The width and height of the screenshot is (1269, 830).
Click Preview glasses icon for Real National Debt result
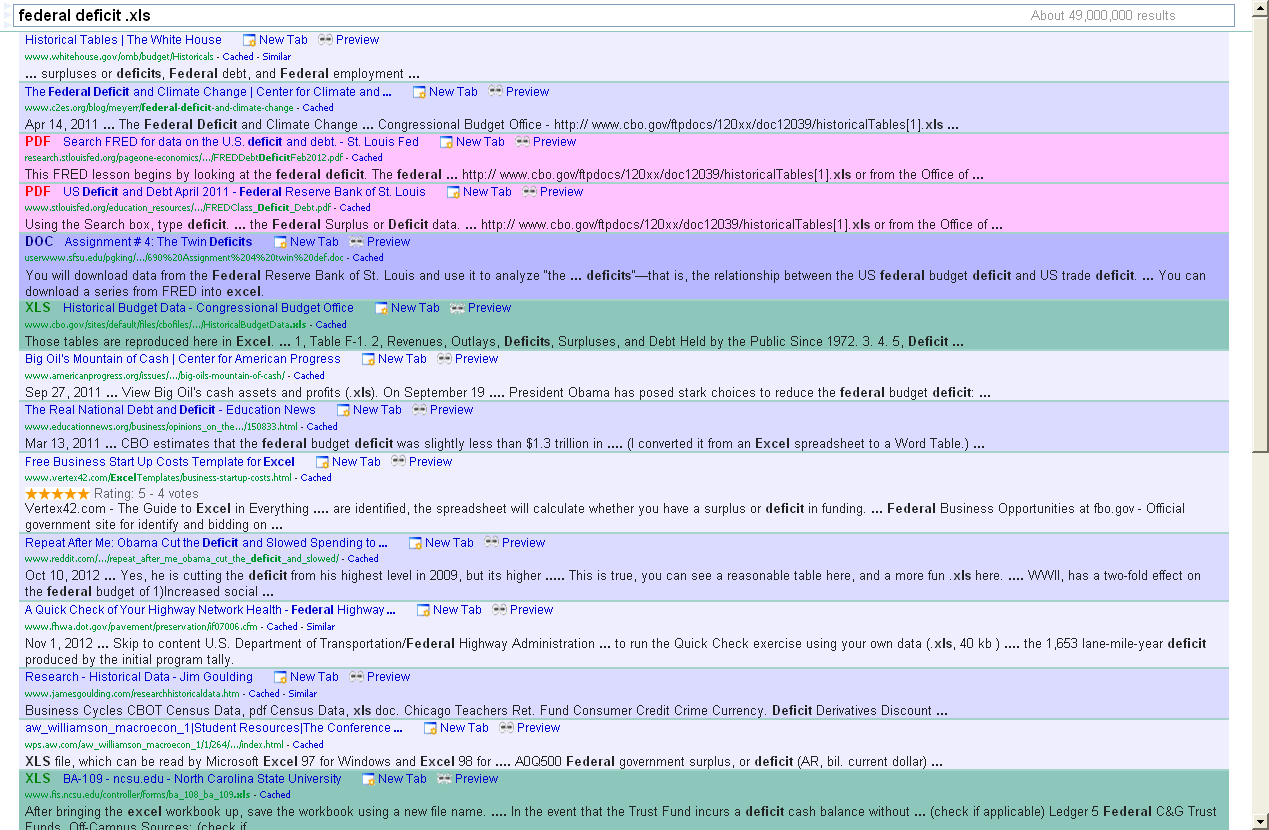pos(419,410)
